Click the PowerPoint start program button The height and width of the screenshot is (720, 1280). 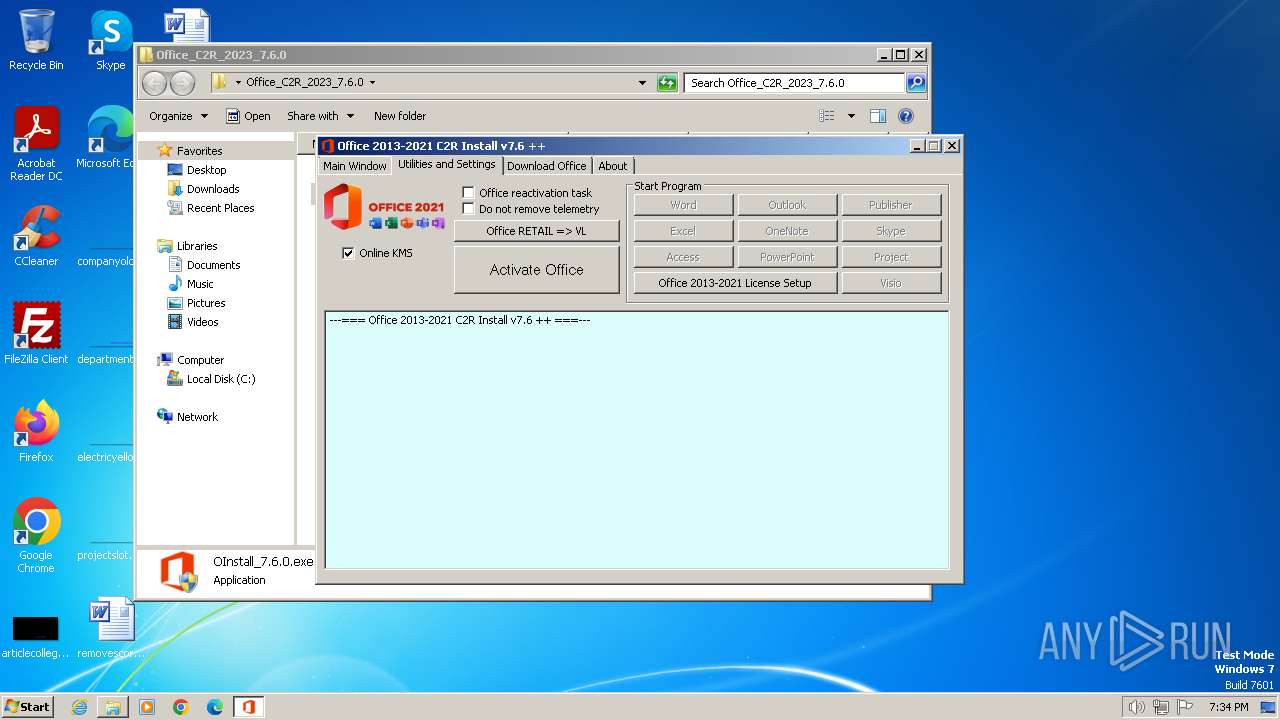[787, 257]
